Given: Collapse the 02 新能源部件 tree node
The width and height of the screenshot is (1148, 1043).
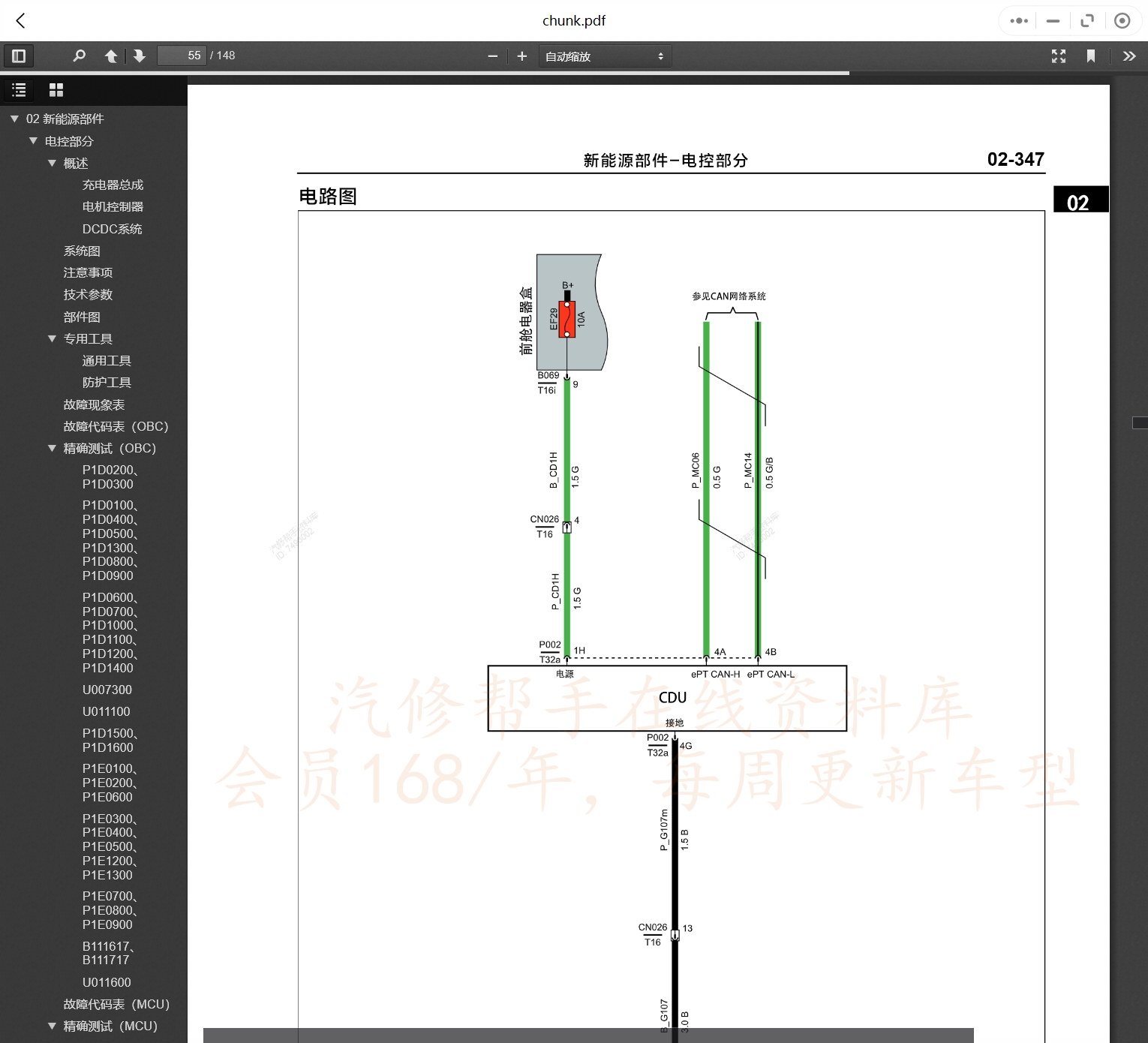Looking at the screenshot, I should click(14, 119).
